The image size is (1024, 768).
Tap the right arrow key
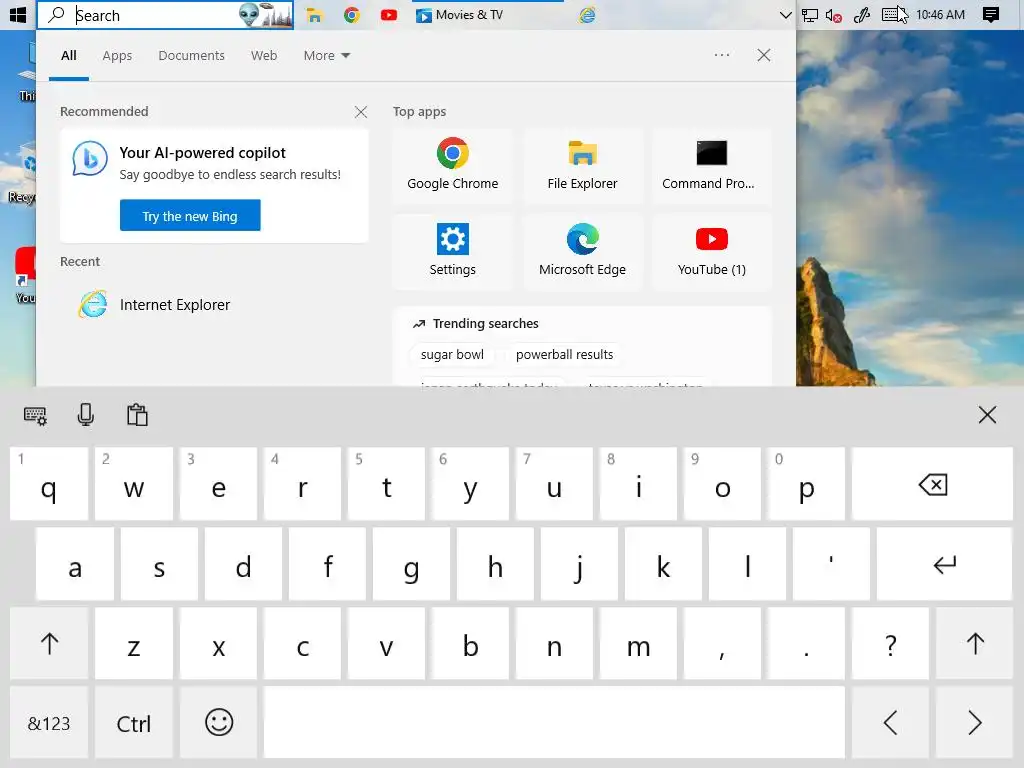974,723
